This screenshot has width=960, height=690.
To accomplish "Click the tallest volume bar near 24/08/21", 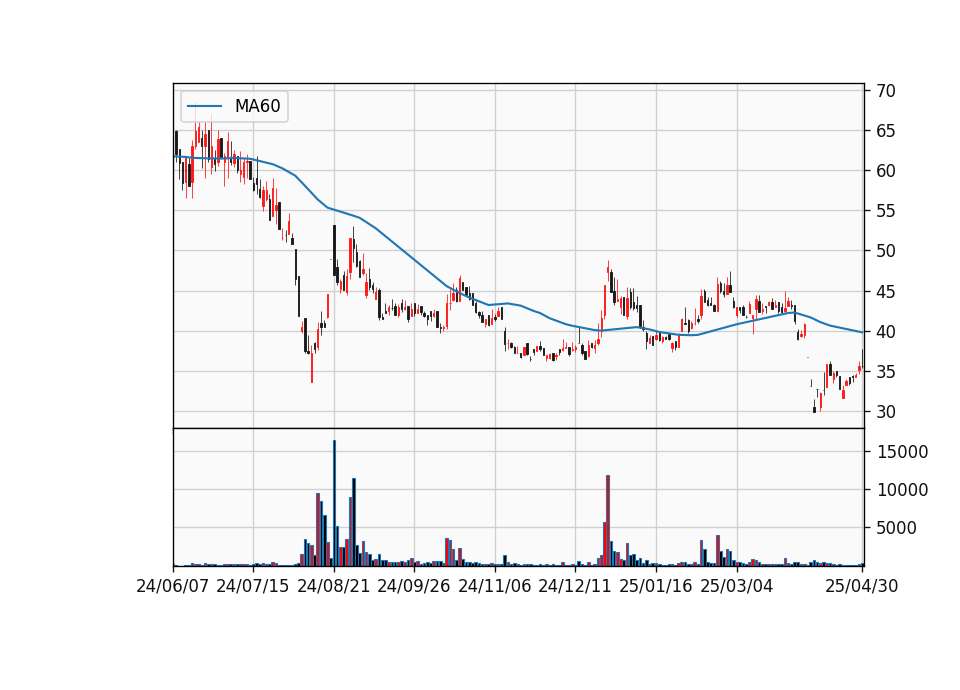I will (334, 503).
